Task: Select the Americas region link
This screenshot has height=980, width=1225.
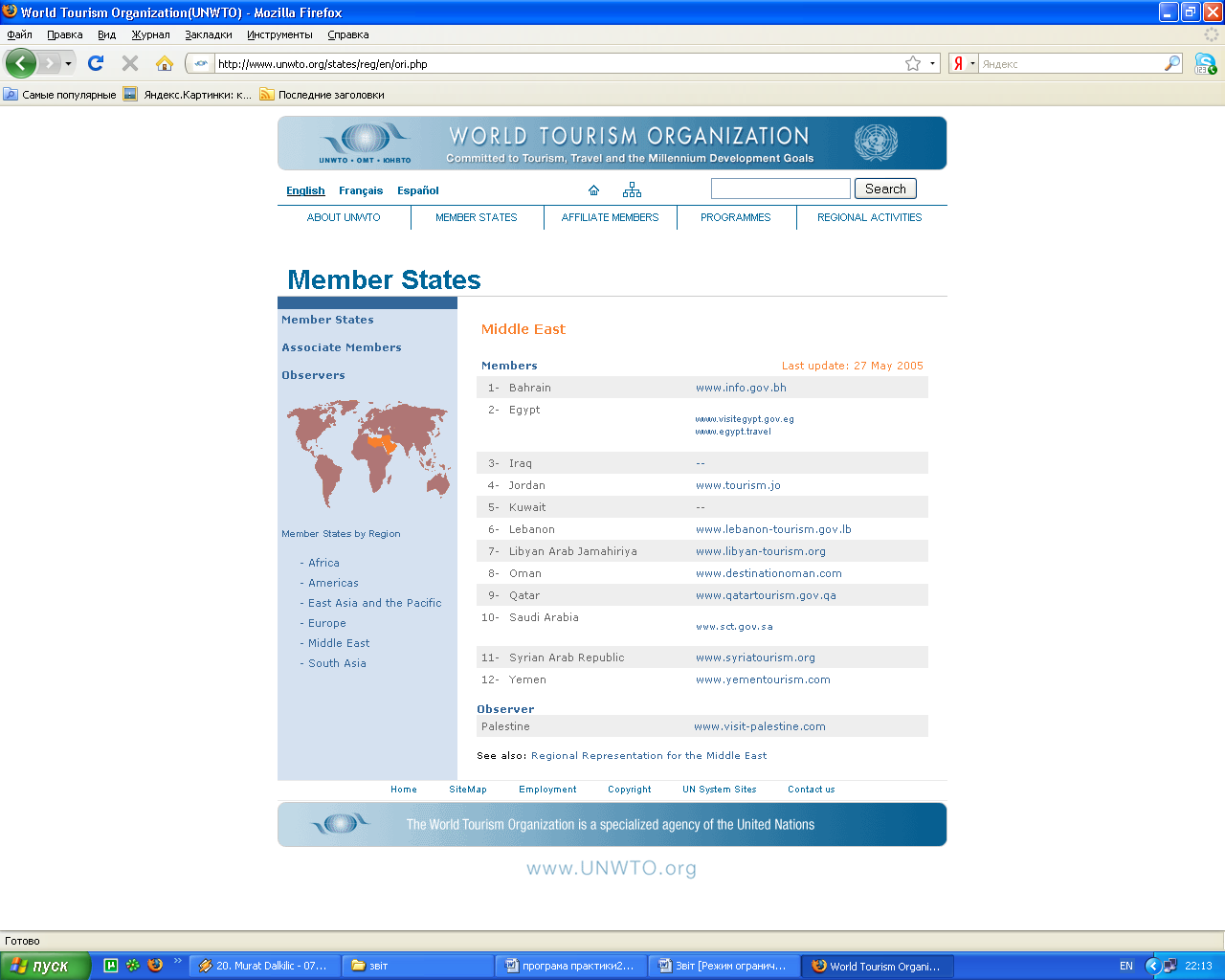Action: pyautogui.click(x=333, y=583)
